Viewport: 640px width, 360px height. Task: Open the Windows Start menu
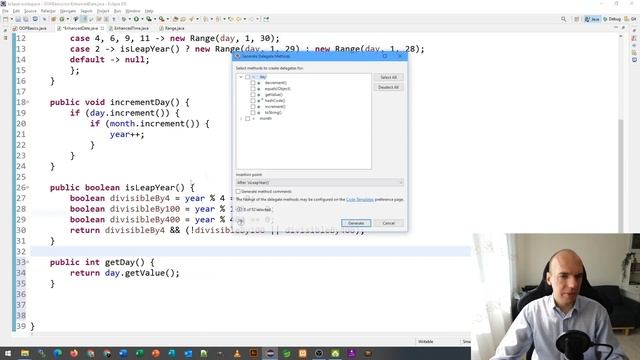click(x=7, y=353)
